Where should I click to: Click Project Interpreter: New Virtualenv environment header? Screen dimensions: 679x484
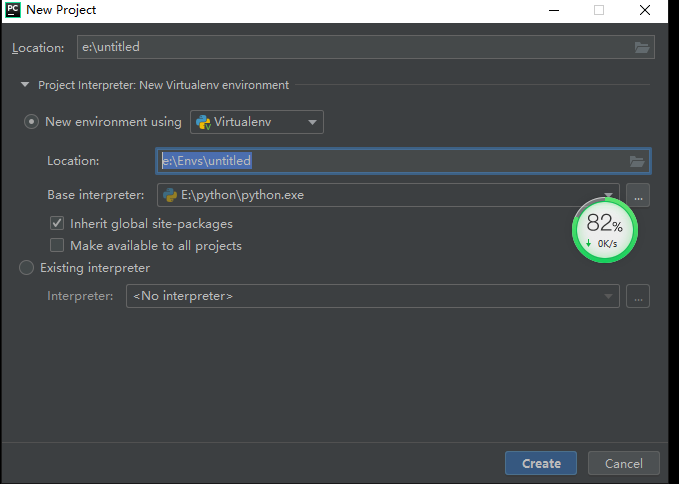point(163,85)
